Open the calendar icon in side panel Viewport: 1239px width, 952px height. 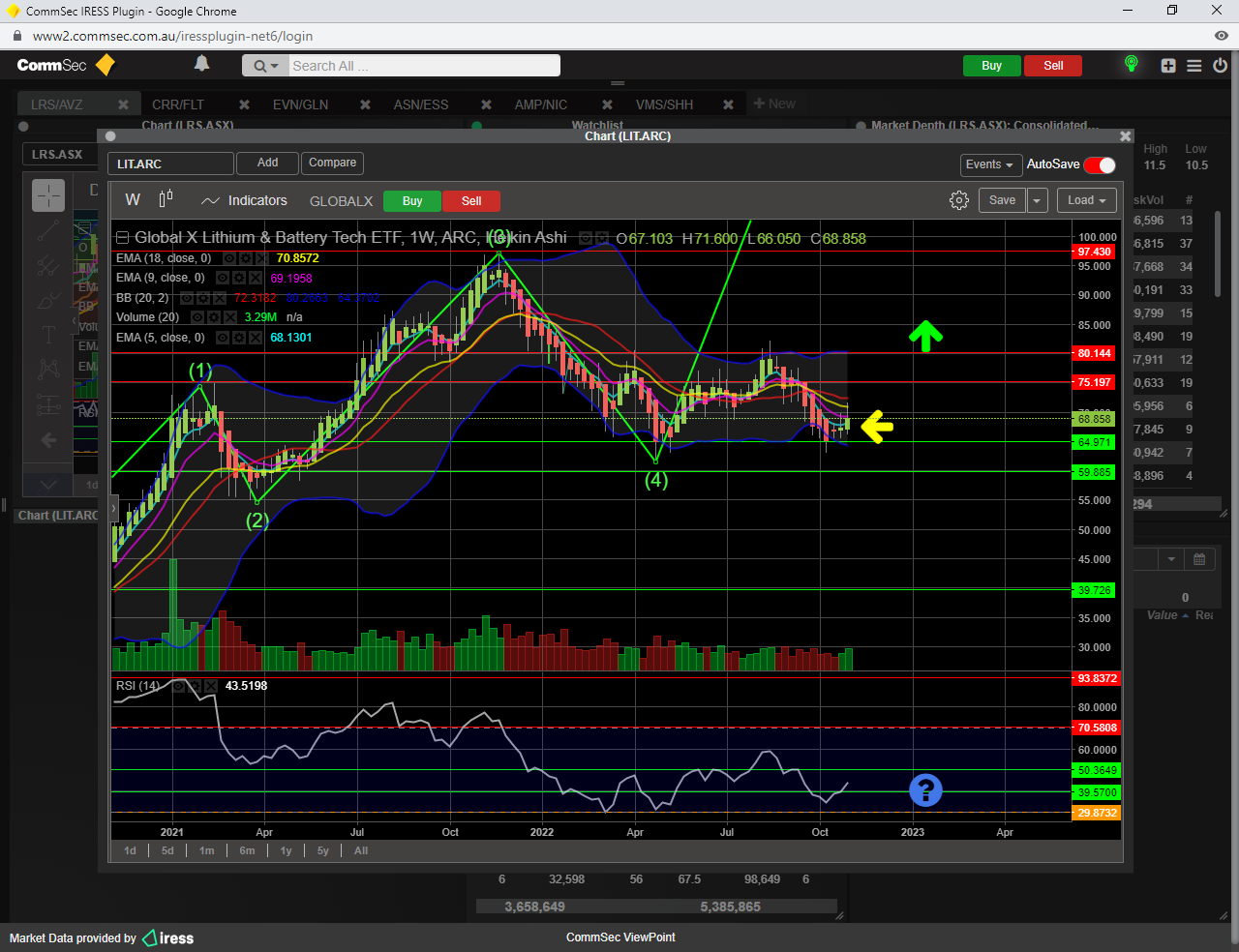point(1198,559)
